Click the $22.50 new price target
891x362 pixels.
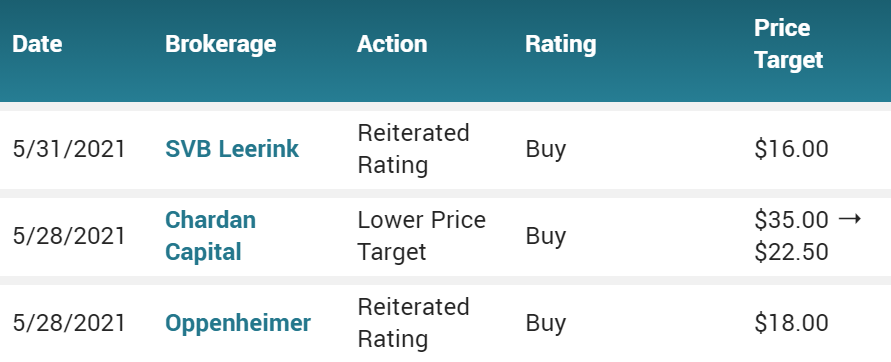pyautogui.click(x=791, y=252)
